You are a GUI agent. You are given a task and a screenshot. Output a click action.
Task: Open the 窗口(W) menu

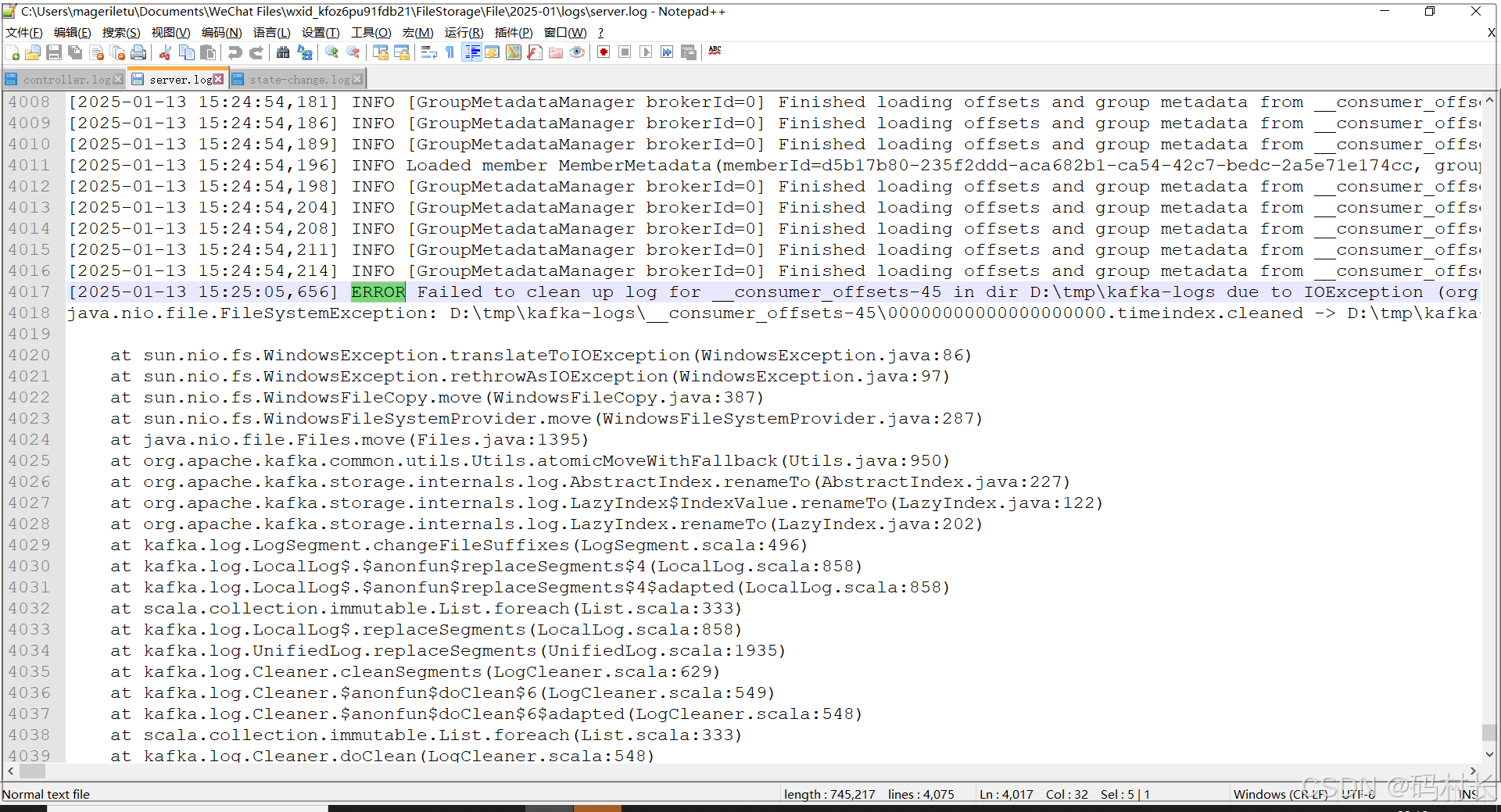(565, 32)
